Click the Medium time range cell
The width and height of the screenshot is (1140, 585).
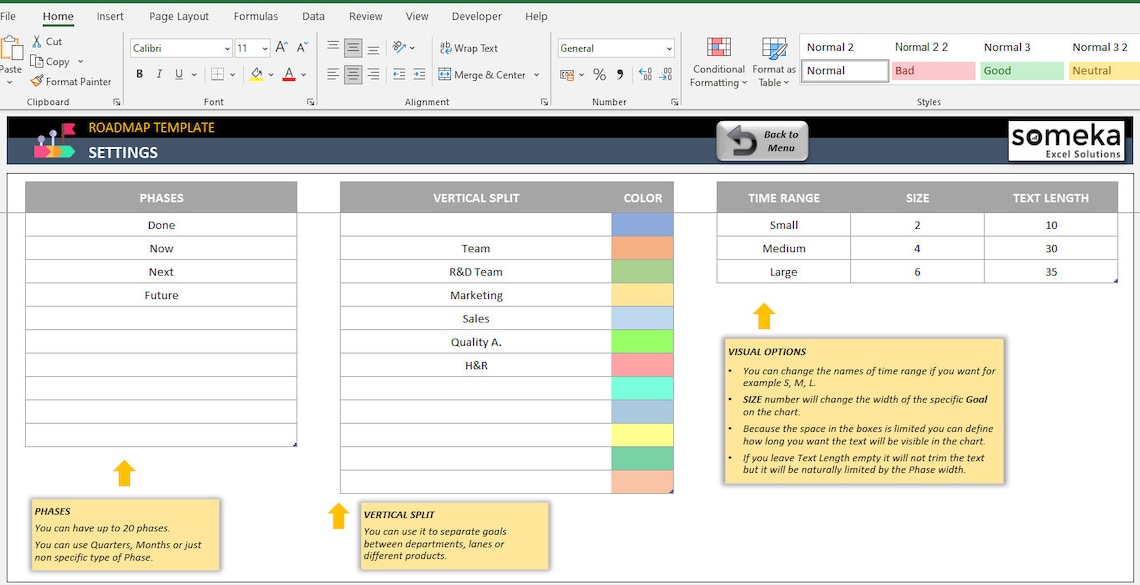pos(783,248)
